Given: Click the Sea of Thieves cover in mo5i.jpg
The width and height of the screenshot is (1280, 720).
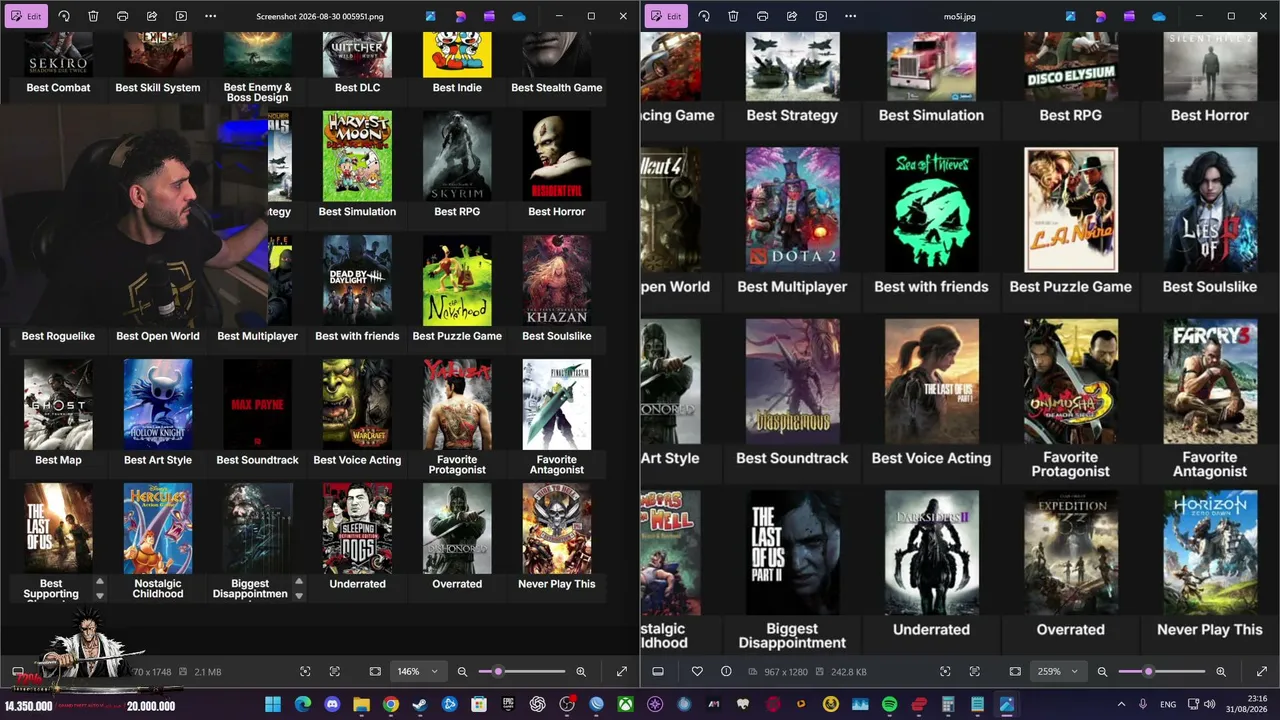Looking at the screenshot, I should coord(931,210).
